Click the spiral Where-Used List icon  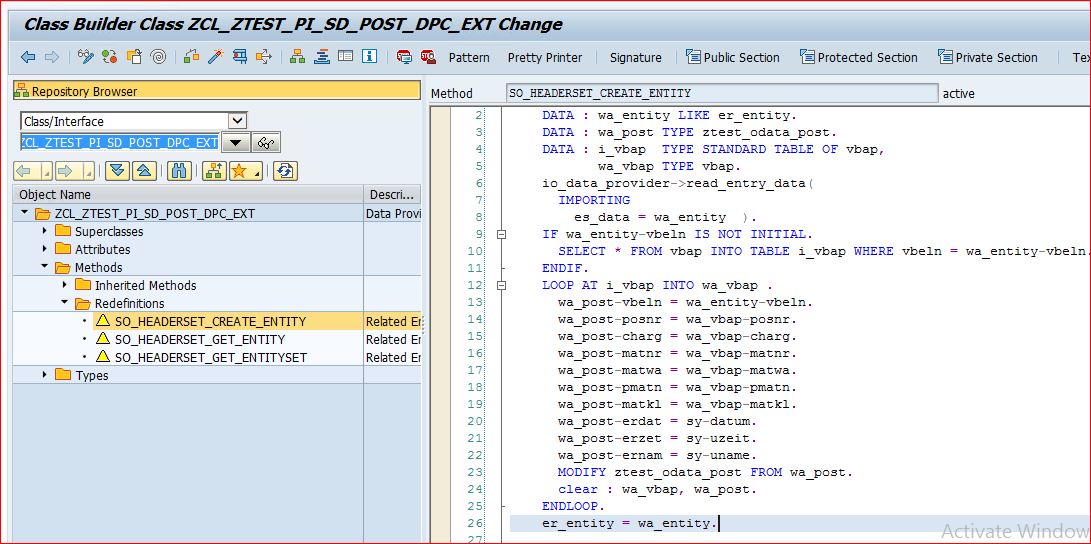157,57
